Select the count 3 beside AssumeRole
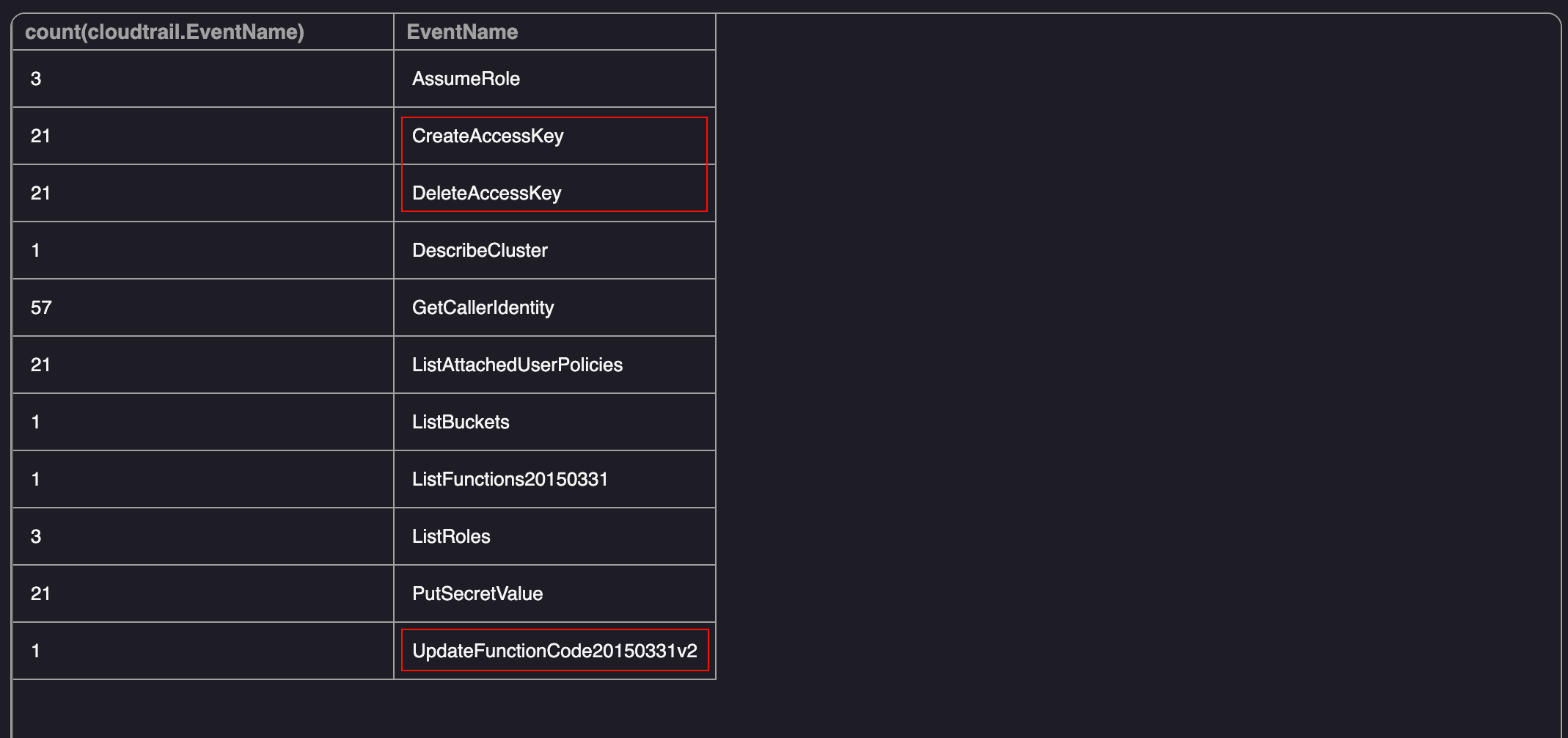 [x=36, y=79]
